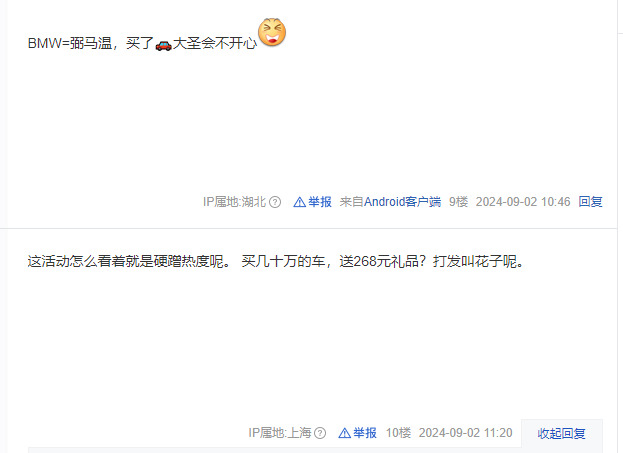This screenshot has width=623, height=453.
Task: Click the red car emoji in the comment
Action: click(x=163, y=45)
